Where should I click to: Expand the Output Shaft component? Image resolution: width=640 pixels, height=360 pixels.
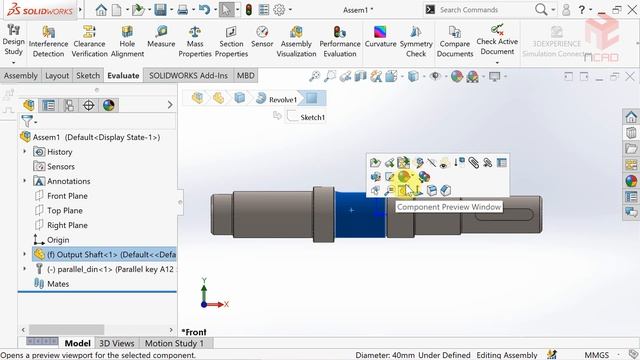click(24, 254)
